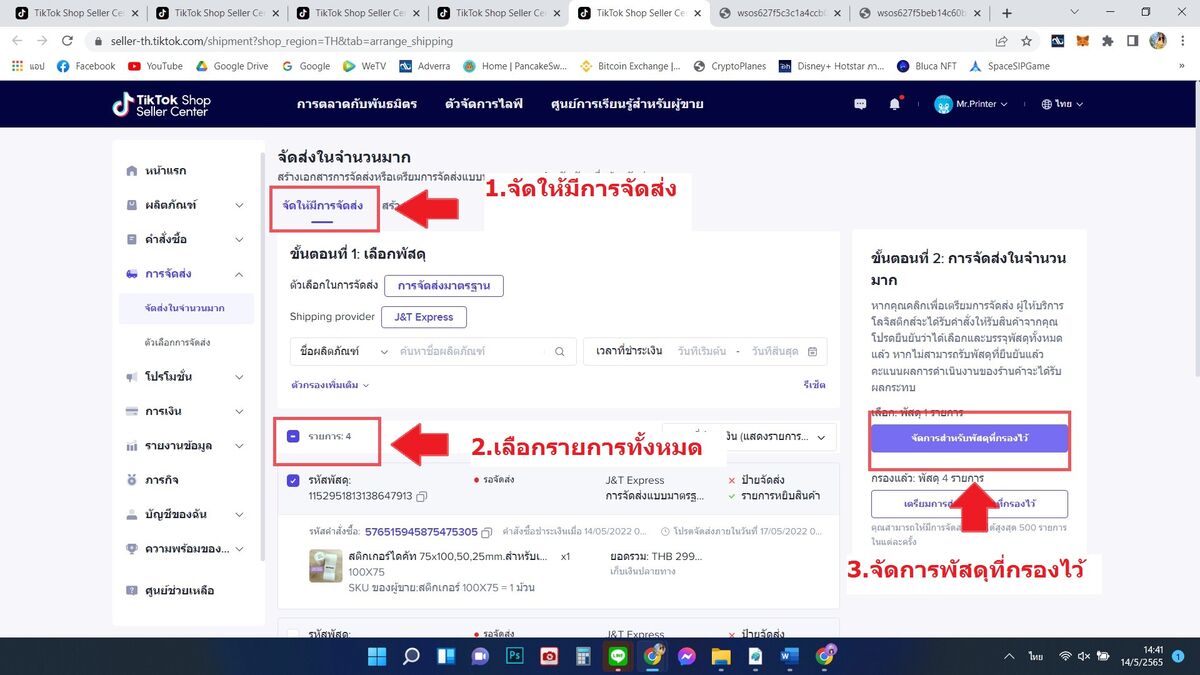Toggle the select-all checkbox beside รายการ: 4
Screen dimensions: 1200x675
click(293, 436)
